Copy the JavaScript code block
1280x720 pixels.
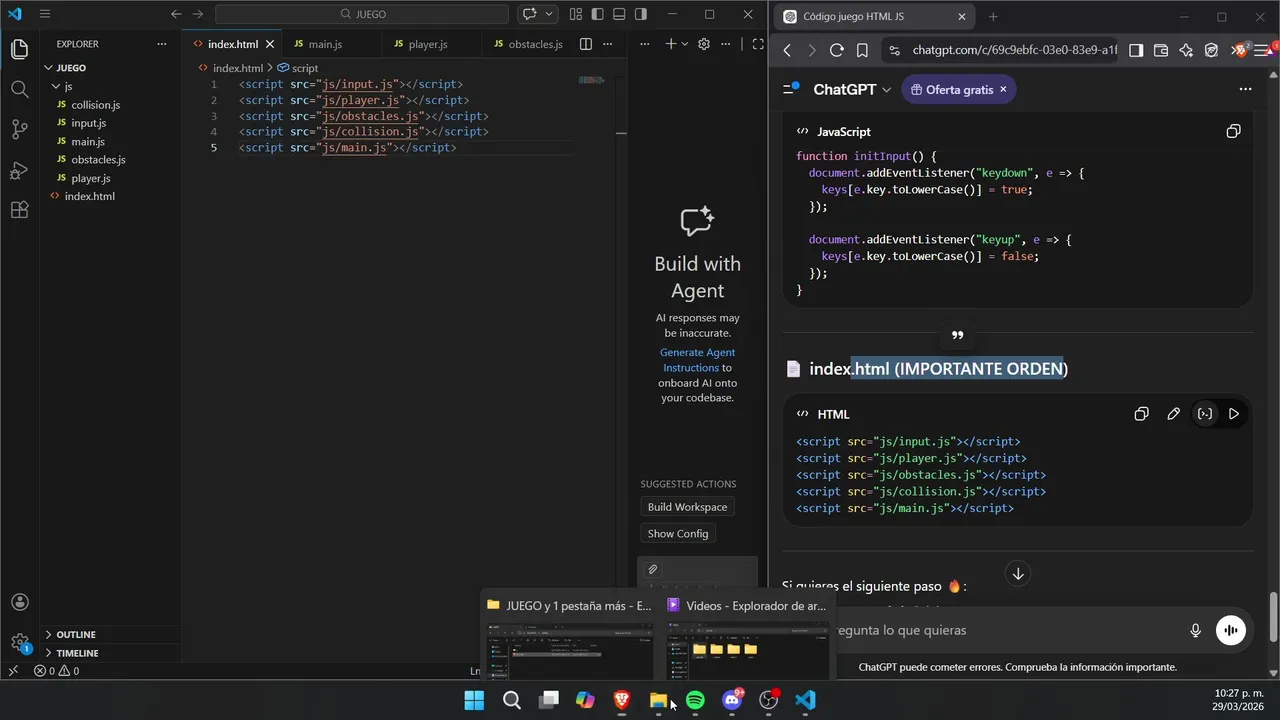(x=1233, y=132)
